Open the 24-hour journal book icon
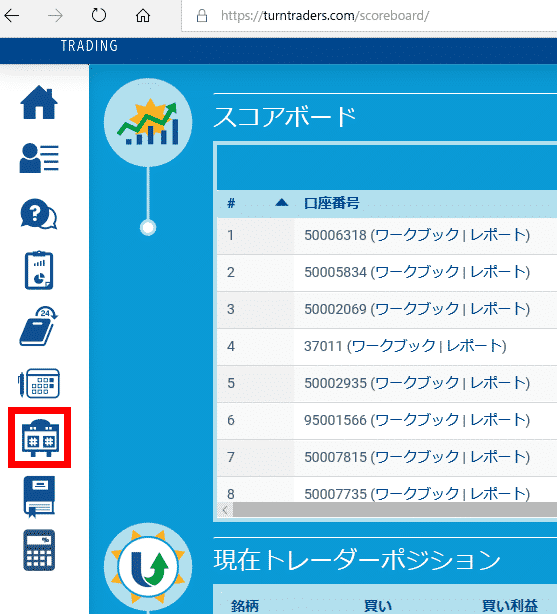Screen dimensions: 557x614 pyautogui.click(x=39, y=326)
